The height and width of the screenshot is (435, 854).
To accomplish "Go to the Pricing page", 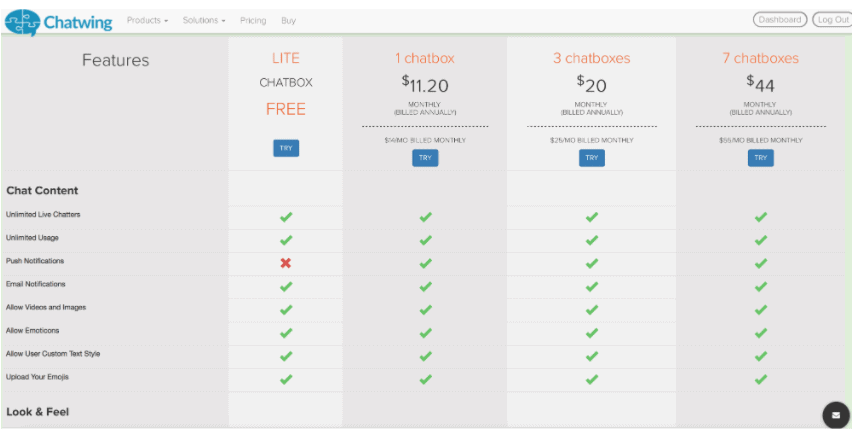I will [x=253, y=21].
